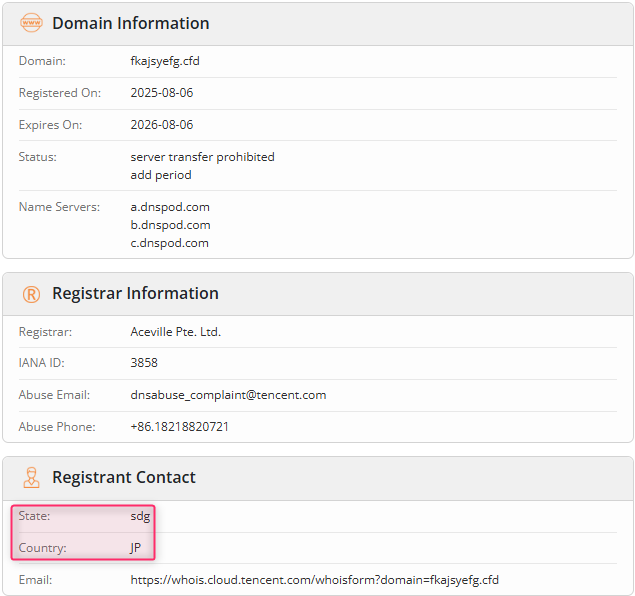Screen dimensions: 635x596
Task: Click the registrar R circle icon
Action: [x=31, y=294]
